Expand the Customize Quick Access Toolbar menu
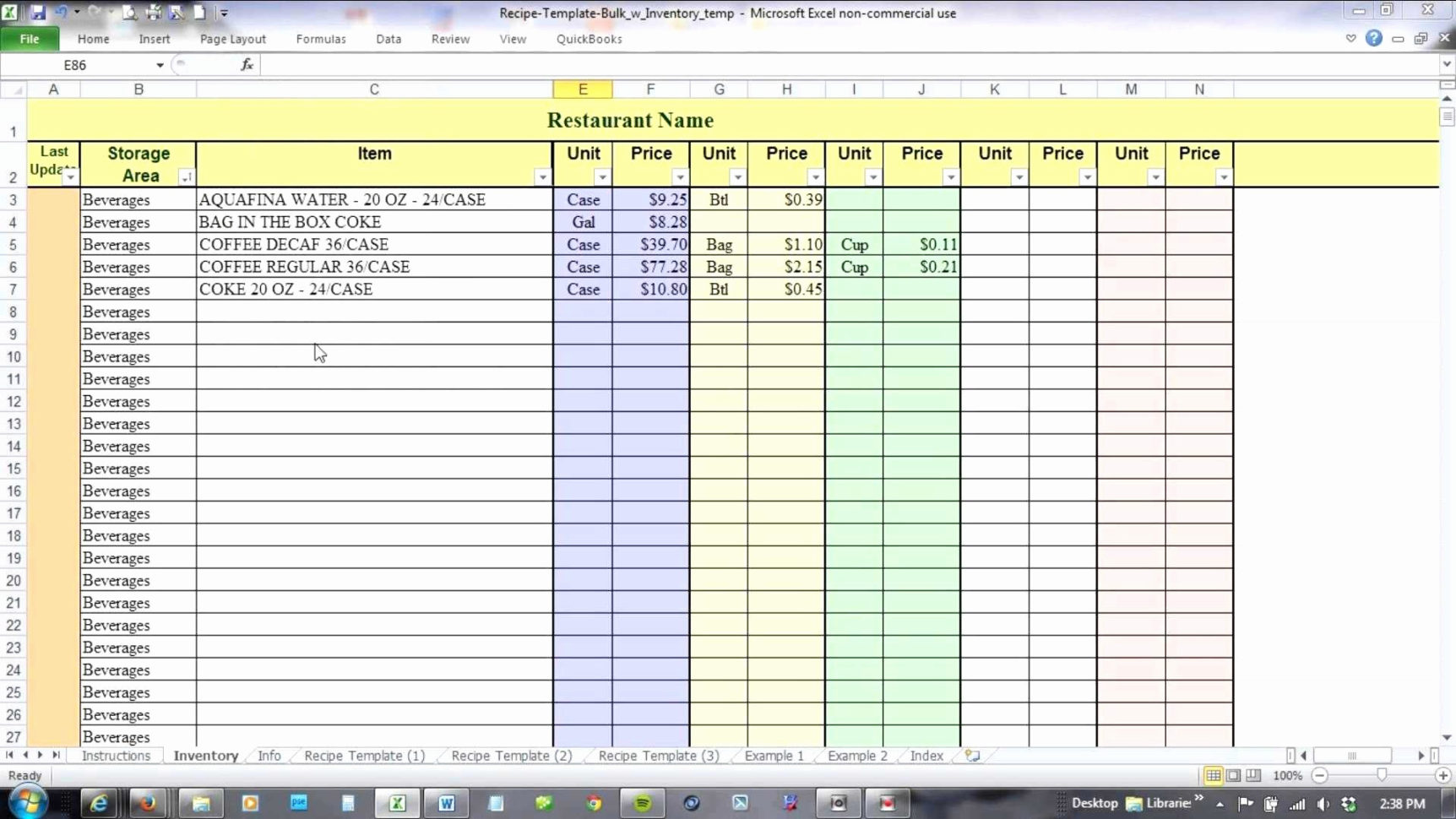 coord(224,13)
